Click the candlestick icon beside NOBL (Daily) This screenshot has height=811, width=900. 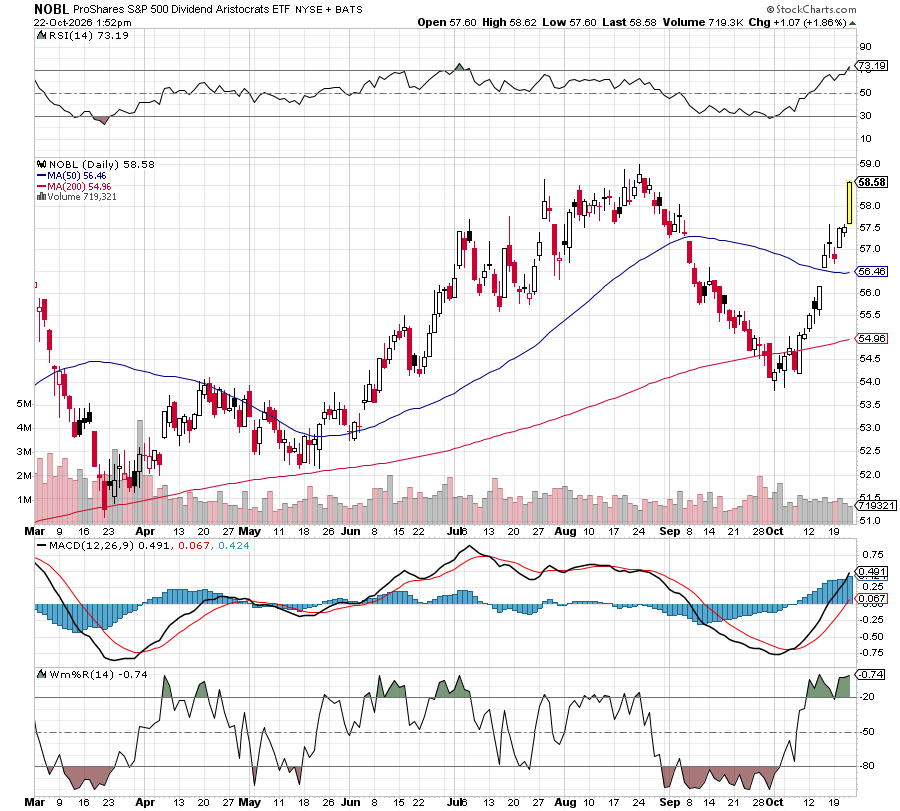click(42, 164)
